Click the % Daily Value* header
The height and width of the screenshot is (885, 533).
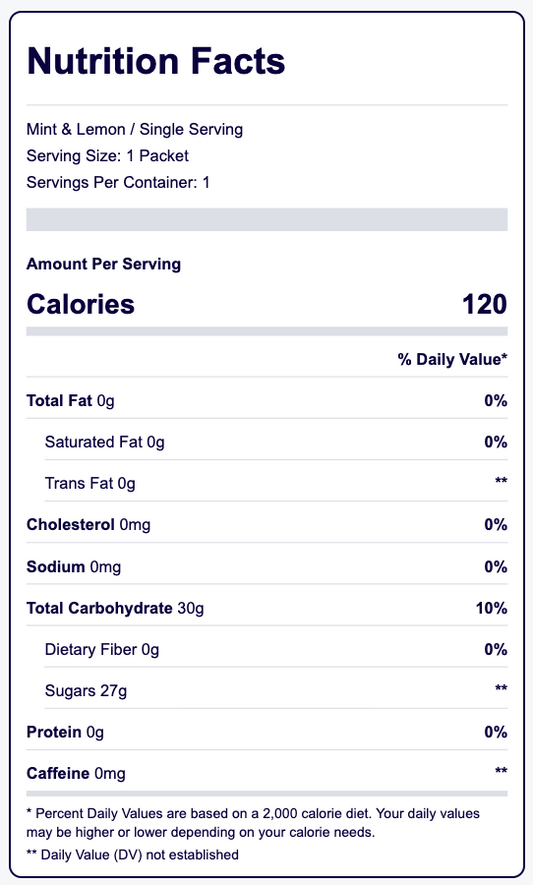(x=452, y=360)
